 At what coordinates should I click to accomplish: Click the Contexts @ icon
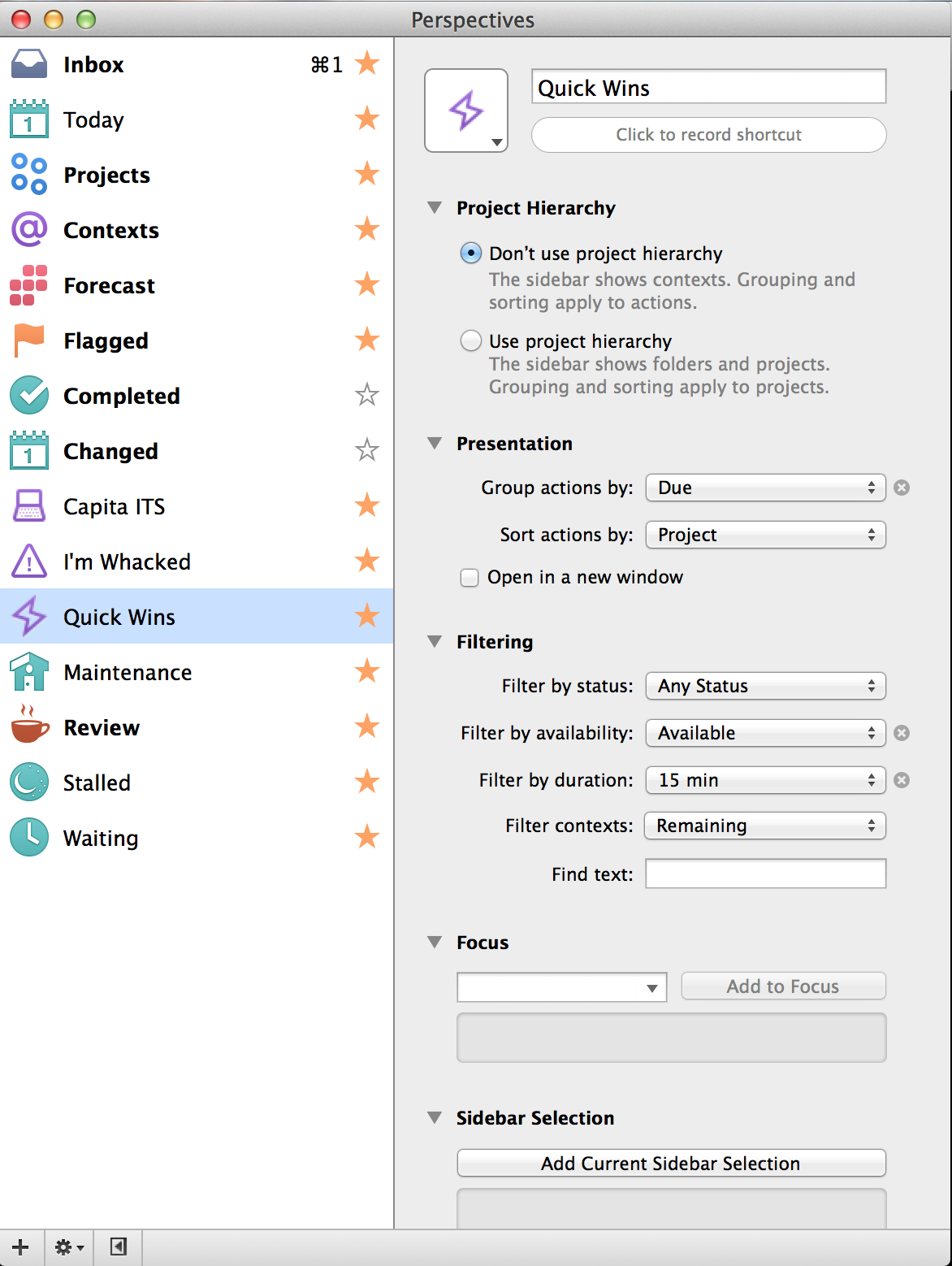[29, 230]
